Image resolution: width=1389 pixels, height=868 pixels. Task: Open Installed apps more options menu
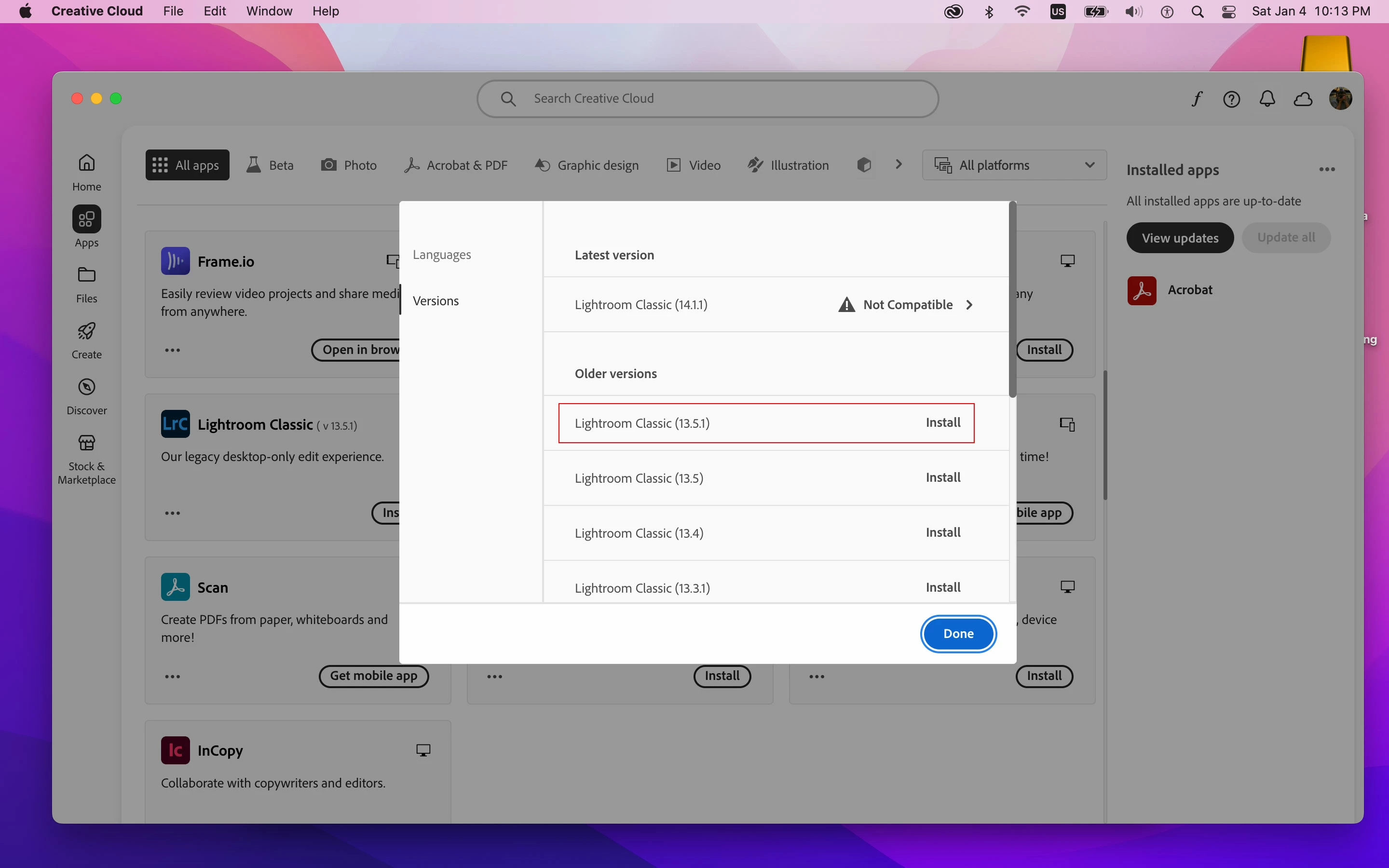(1326, 170)
